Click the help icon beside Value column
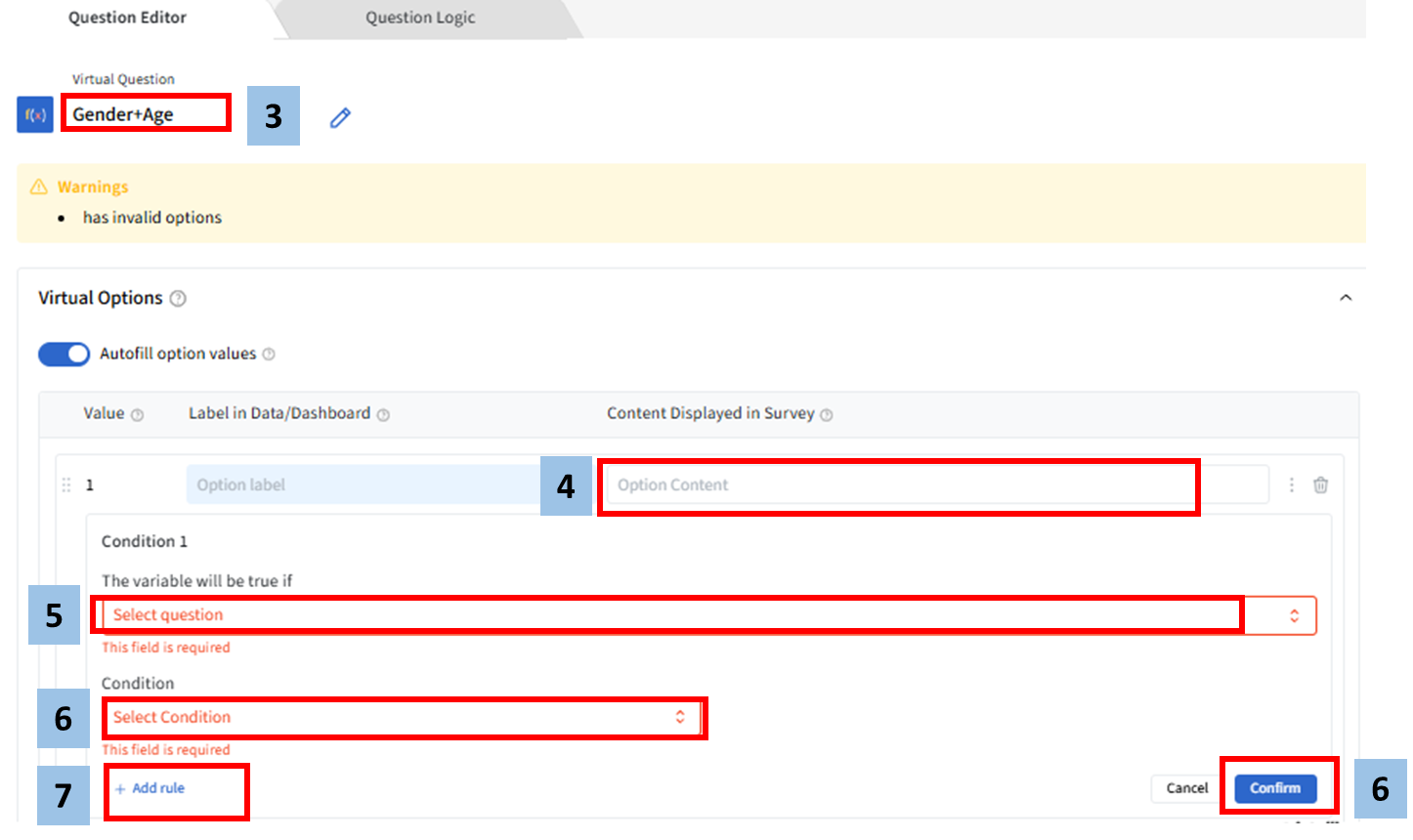 click(x=138, y=415)
